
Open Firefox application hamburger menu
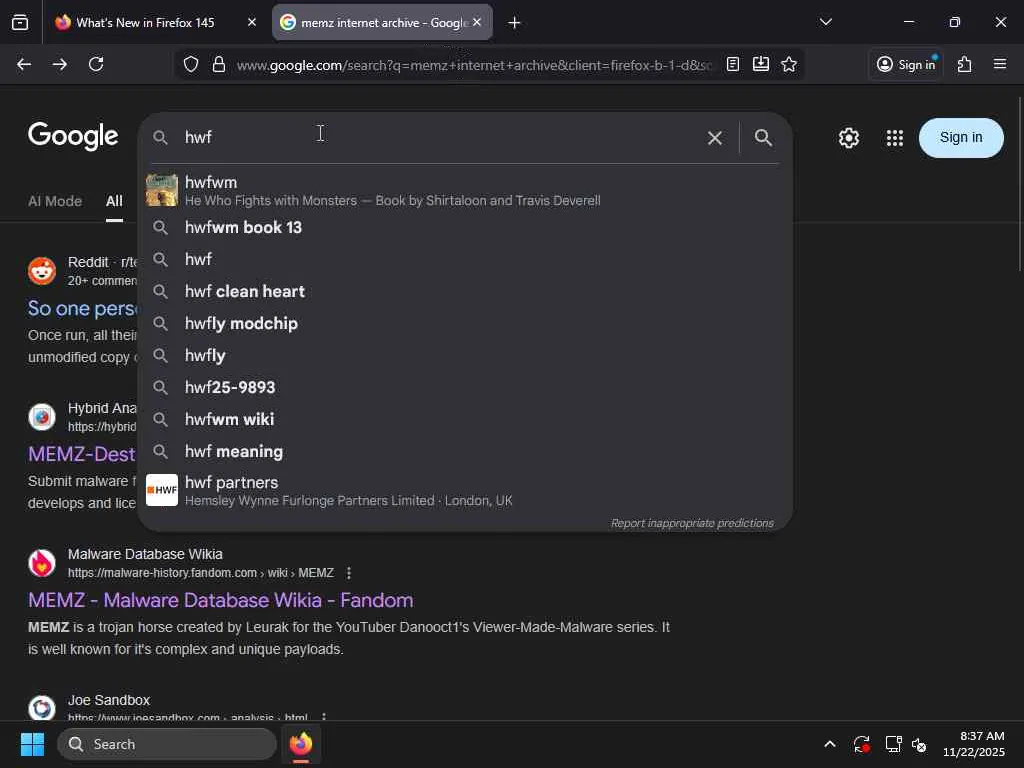point(1000,64)
